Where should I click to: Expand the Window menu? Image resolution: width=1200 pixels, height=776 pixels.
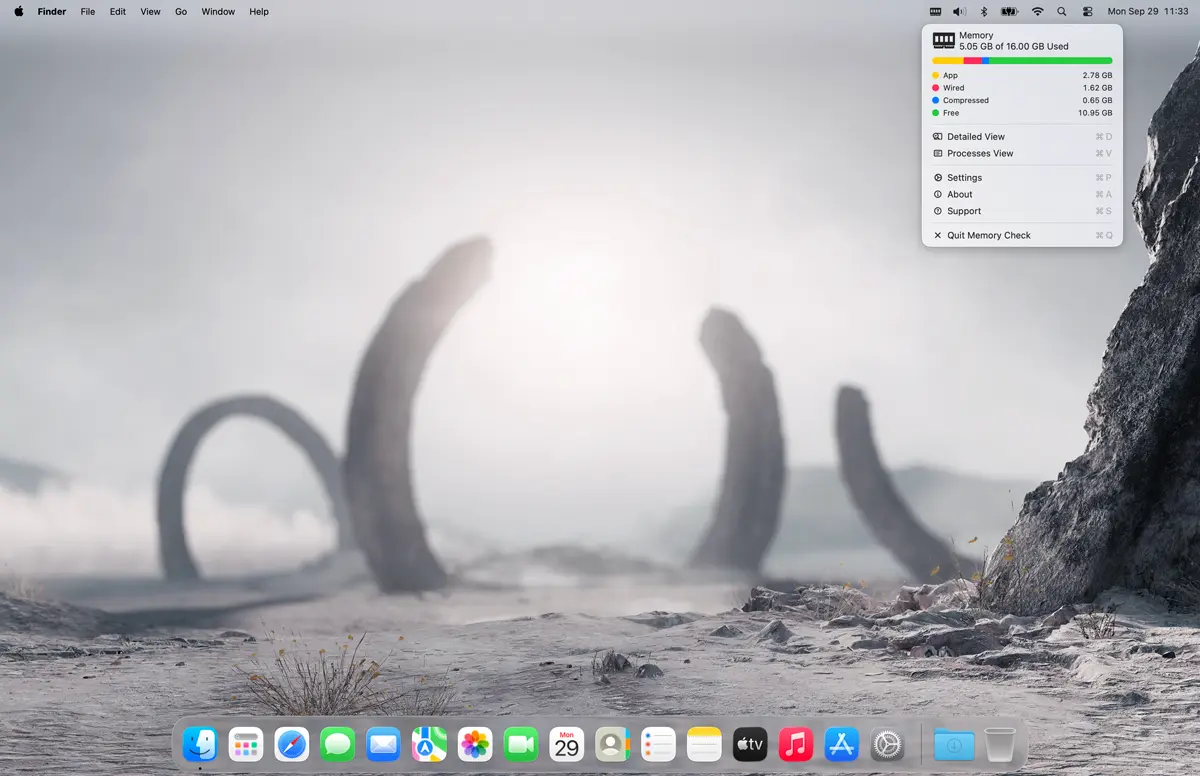tap(218, 12)
